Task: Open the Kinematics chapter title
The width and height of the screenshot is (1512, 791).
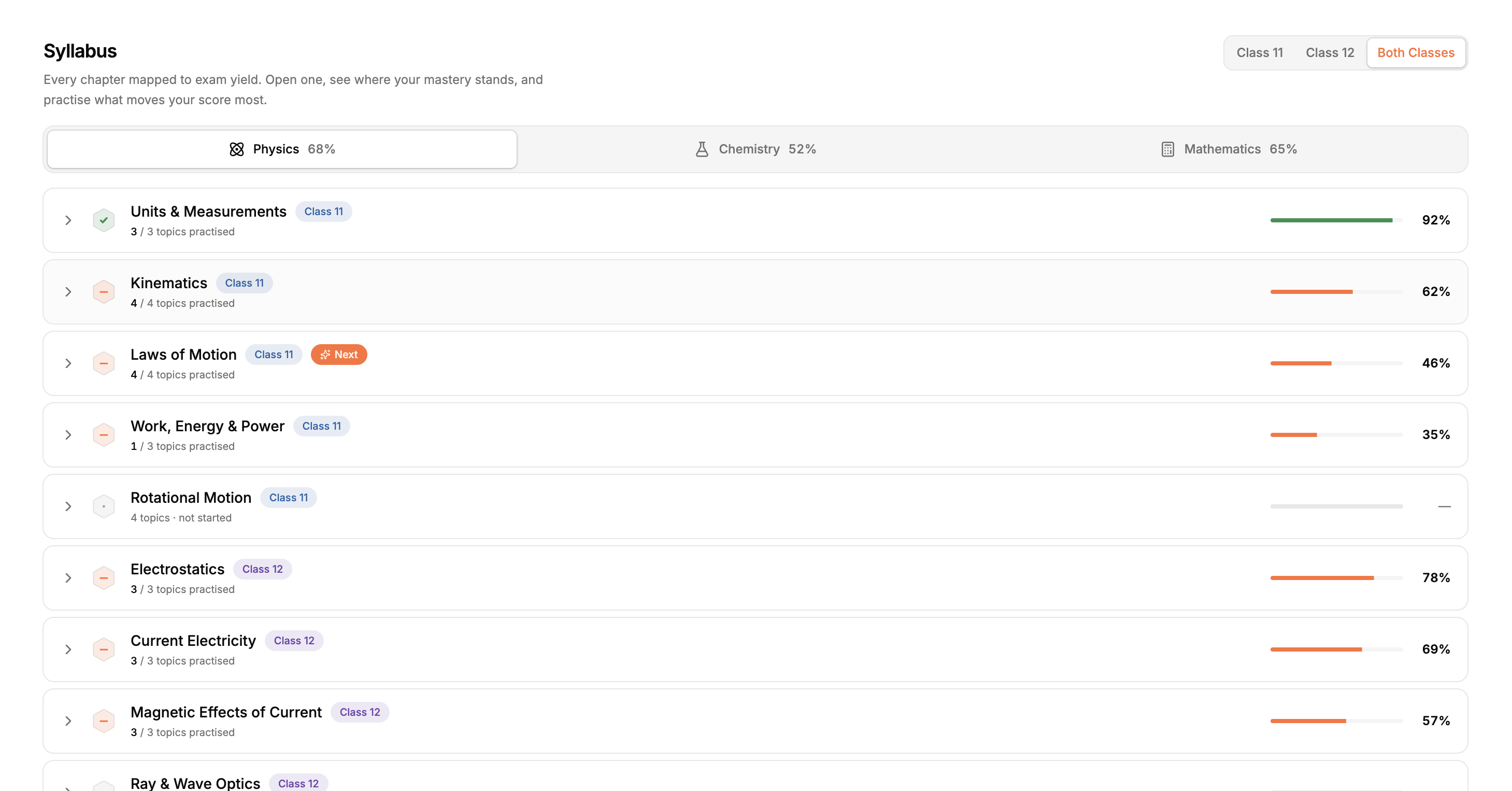Action: 168,283
